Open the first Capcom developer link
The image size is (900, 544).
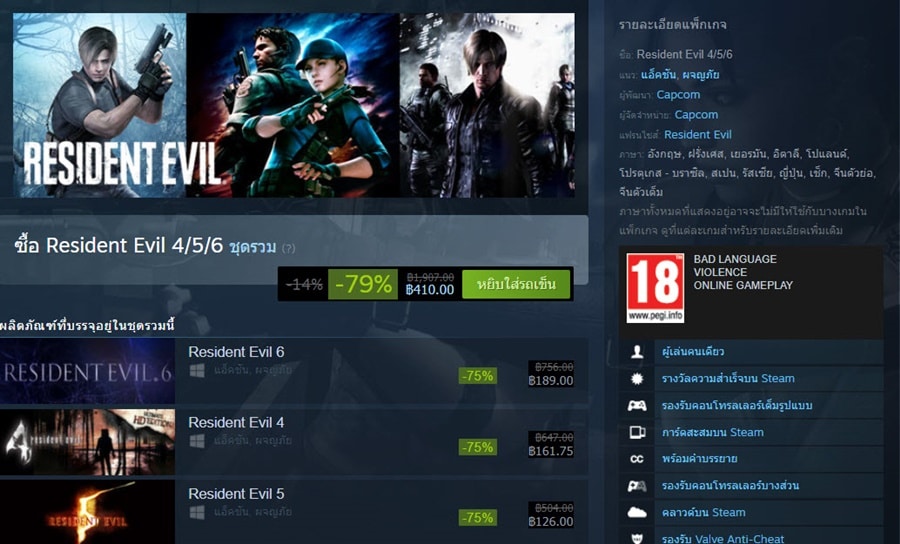678,95
